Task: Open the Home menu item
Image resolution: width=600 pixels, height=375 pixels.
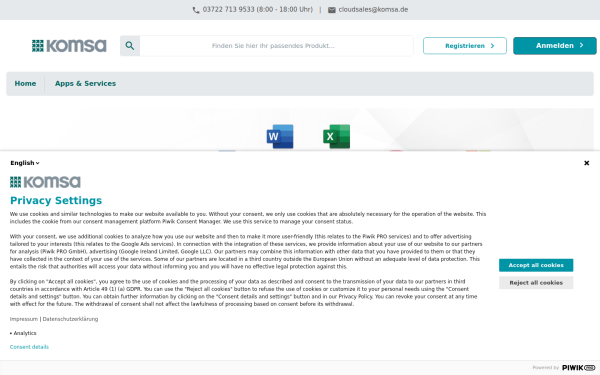Action: (25, 83)
